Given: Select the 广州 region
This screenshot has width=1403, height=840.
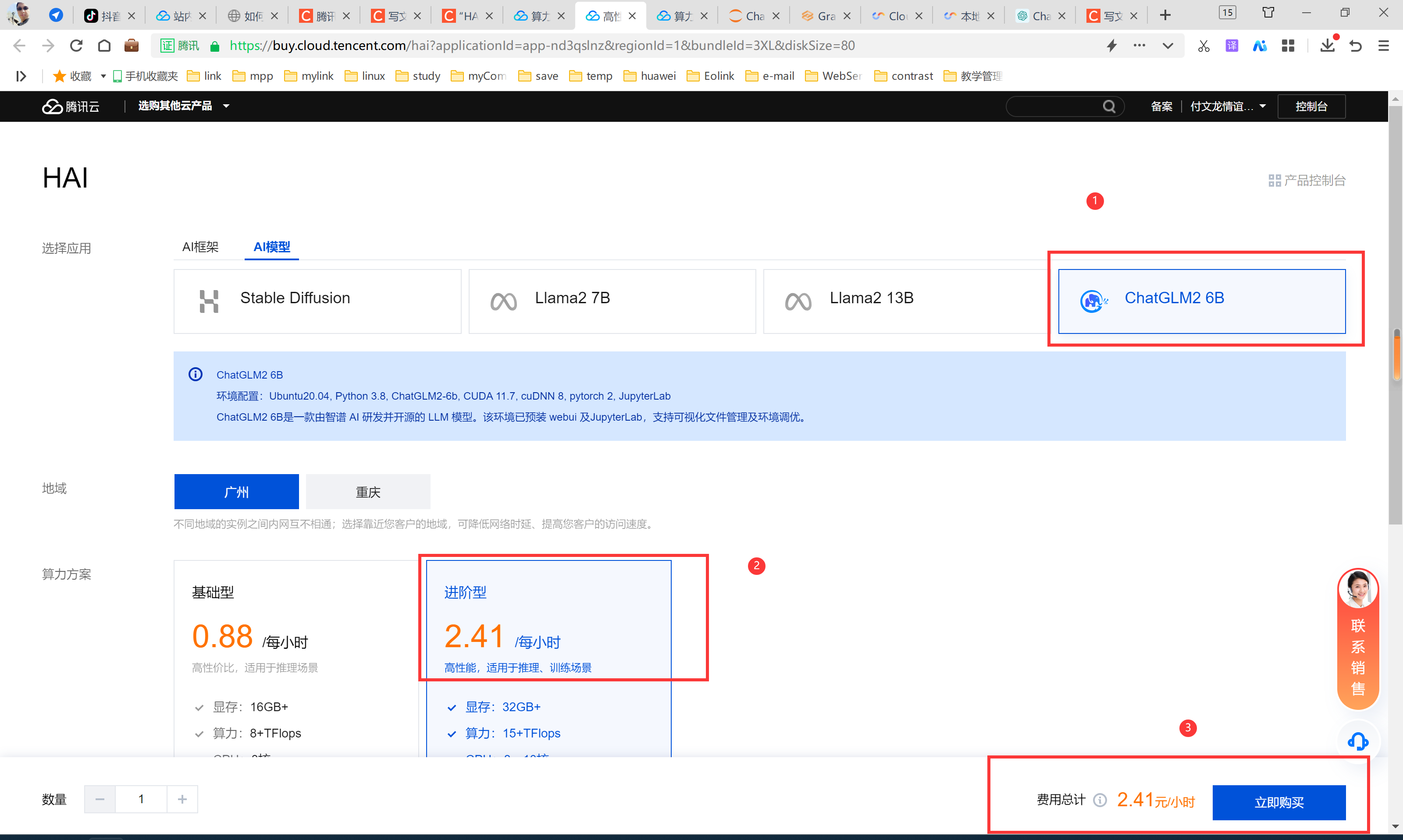Looking at the screenshot, I should 236,492.
